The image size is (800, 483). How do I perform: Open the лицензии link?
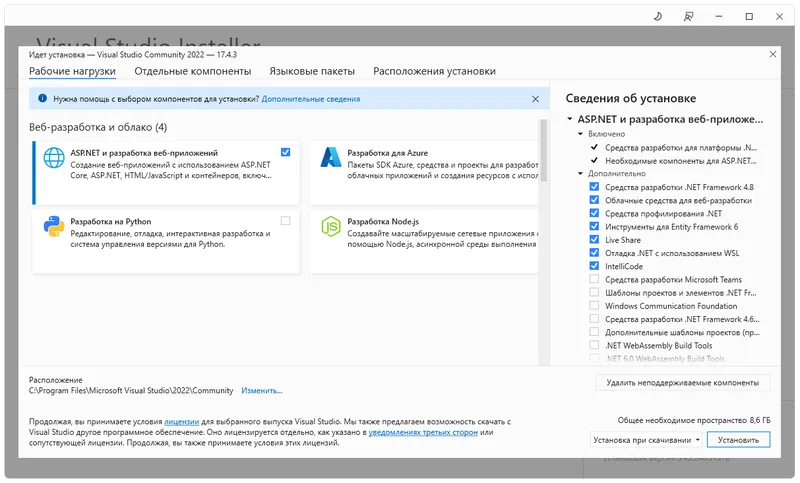point(182,422)
